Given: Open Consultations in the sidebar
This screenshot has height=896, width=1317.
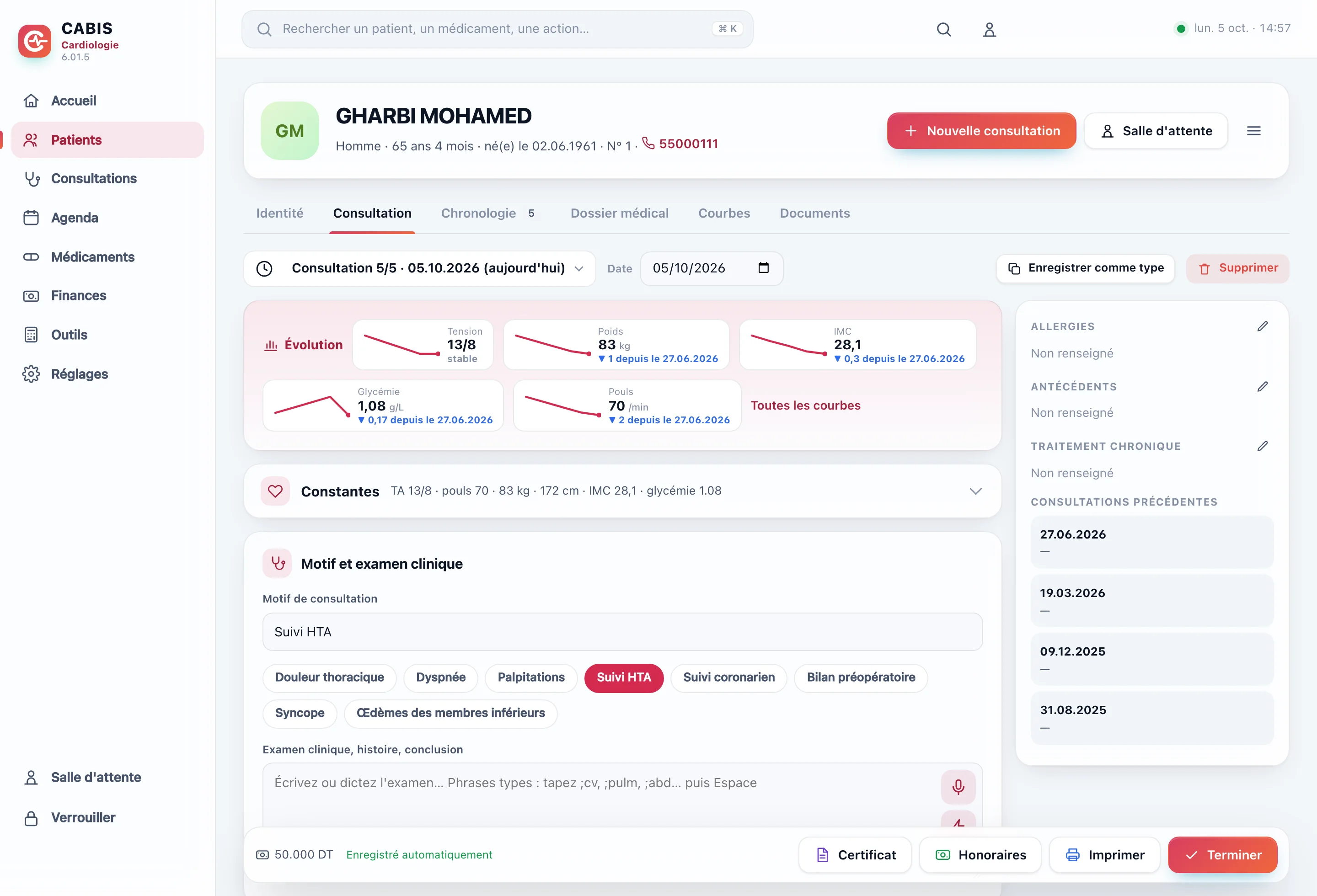Looking at the screenshot, I should pyautogui.click(x=107, y=178).
